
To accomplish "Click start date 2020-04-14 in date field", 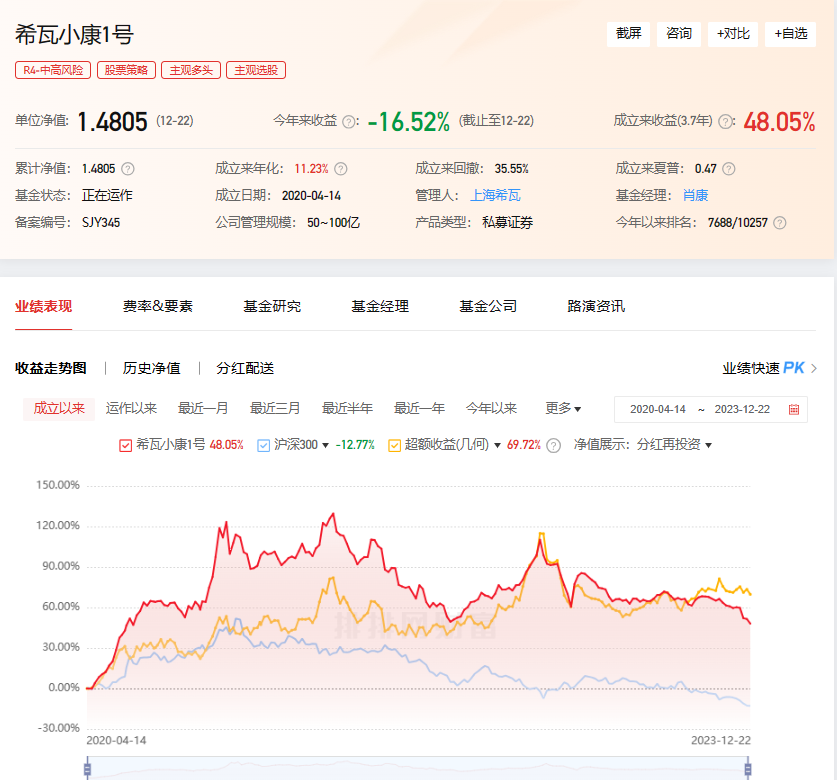I will (x=658, y=409).
